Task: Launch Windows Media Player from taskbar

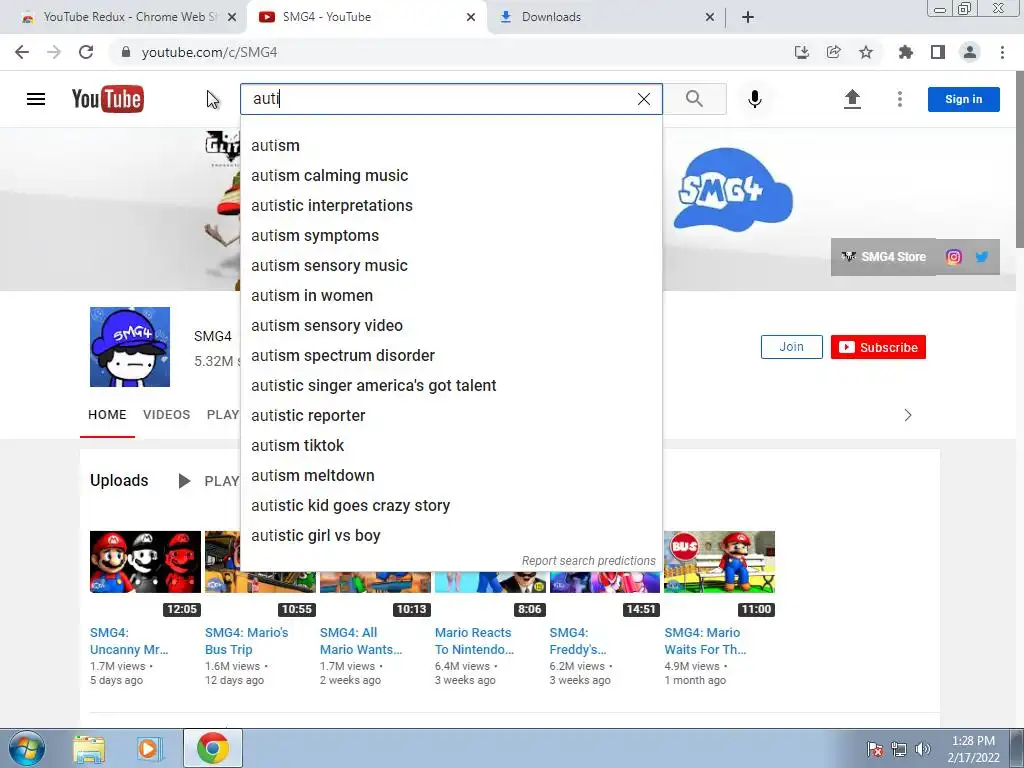Action: point(150,748)
